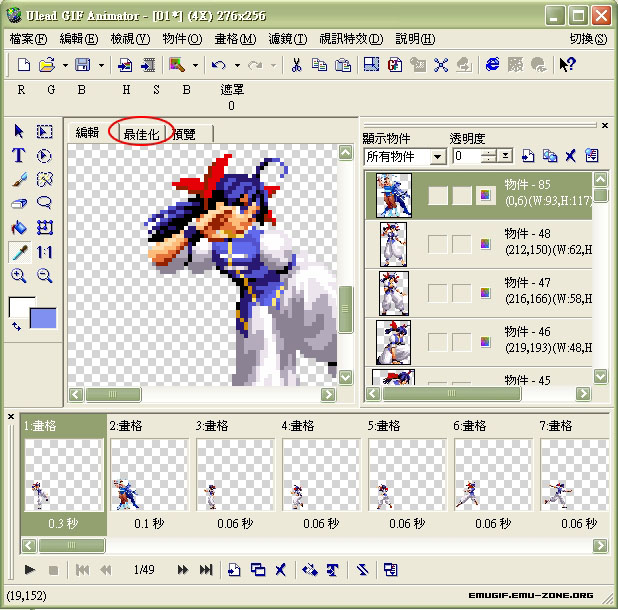Click the color icon of 物件 - 85
The image size is (618, 610).
point(485,195)
